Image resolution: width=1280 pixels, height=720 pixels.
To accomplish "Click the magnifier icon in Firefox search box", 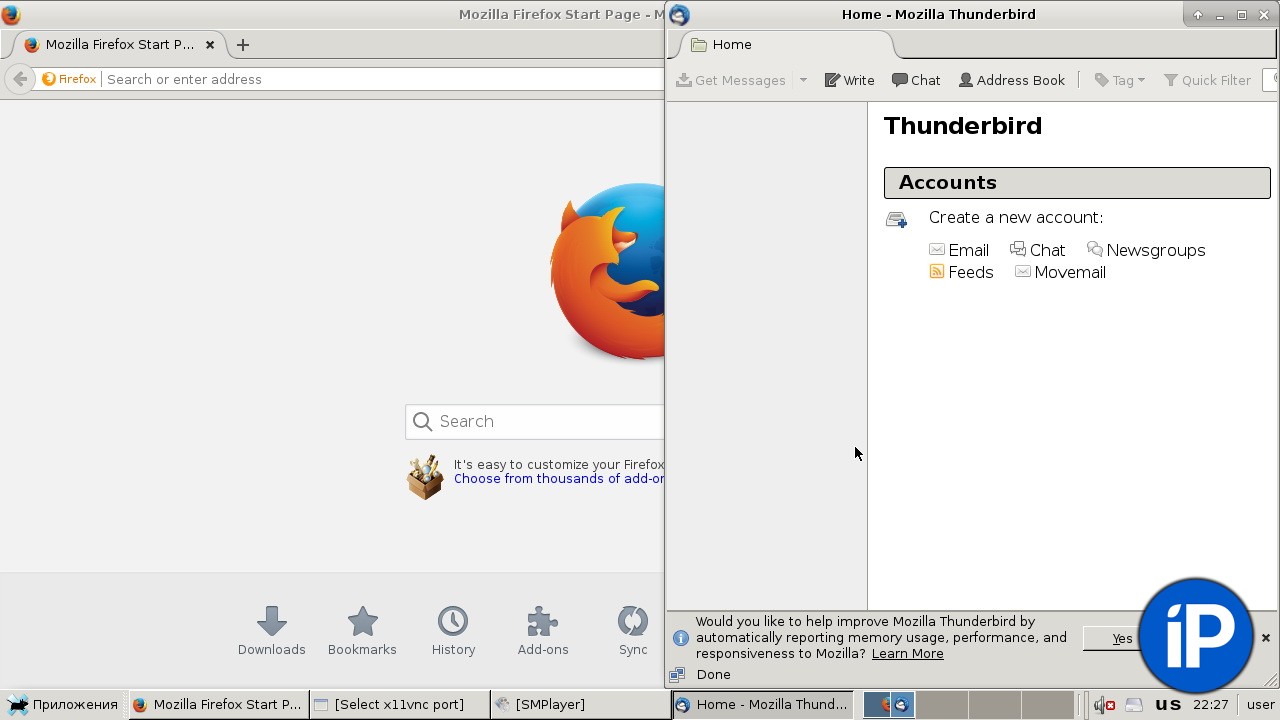I will (422, 421).
